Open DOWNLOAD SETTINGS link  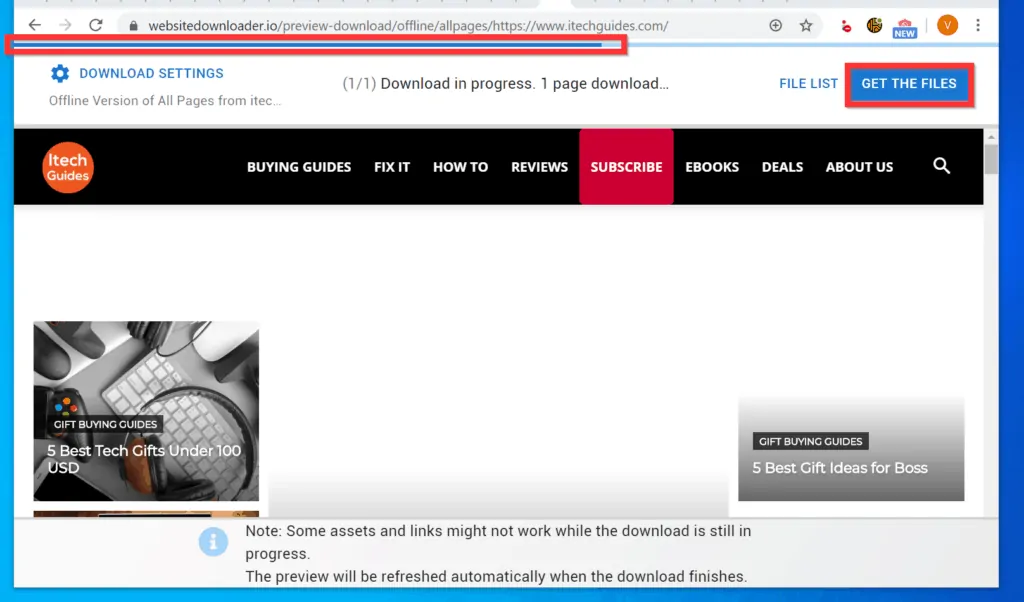point(152,73)
